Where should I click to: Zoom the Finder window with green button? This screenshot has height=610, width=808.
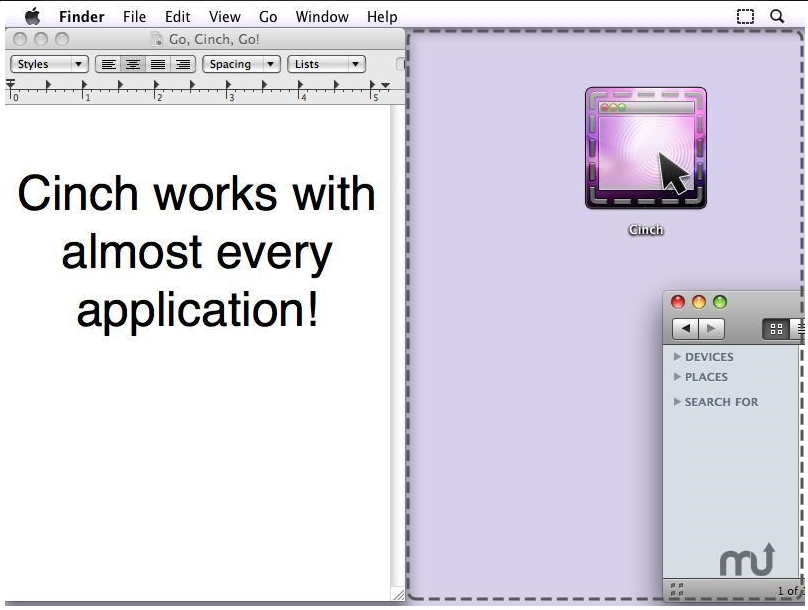(720, 302)
